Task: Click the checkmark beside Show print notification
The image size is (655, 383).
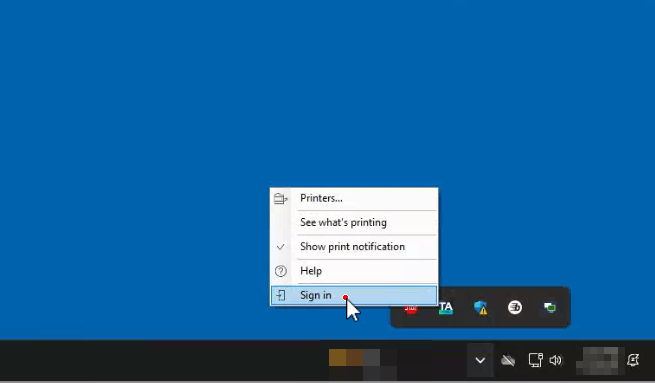Action: coord(281,247)
